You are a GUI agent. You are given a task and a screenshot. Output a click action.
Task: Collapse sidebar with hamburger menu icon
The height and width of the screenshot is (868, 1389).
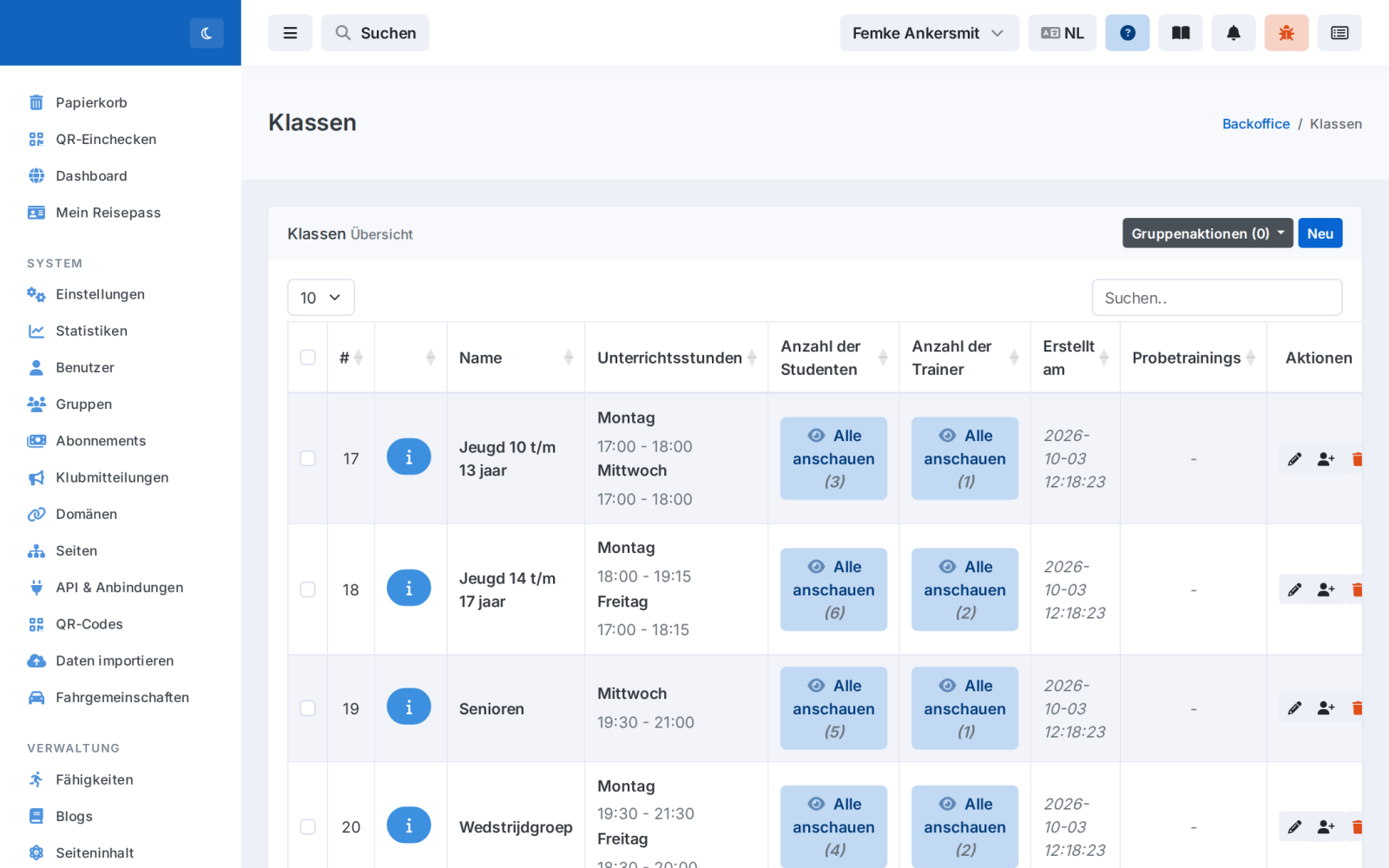coord(290,33)
